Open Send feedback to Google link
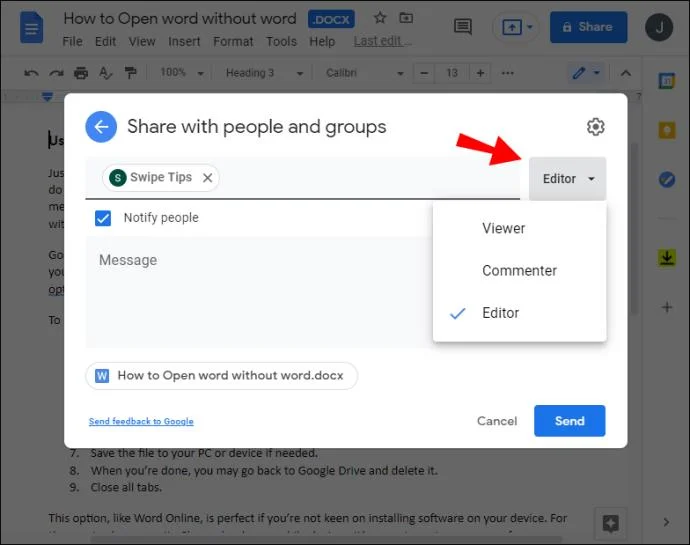Viewport: 690px width, 545px height. point(141,421)
